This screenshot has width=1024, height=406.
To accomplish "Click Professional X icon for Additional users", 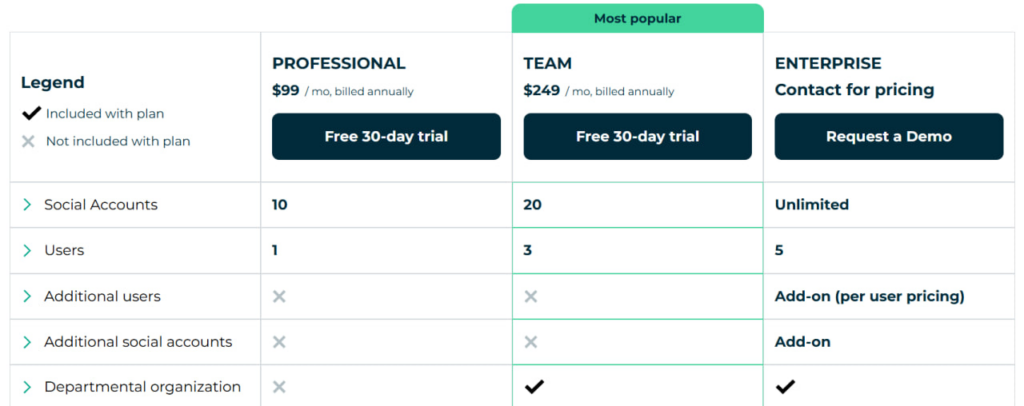I will (x=279, y=296).
